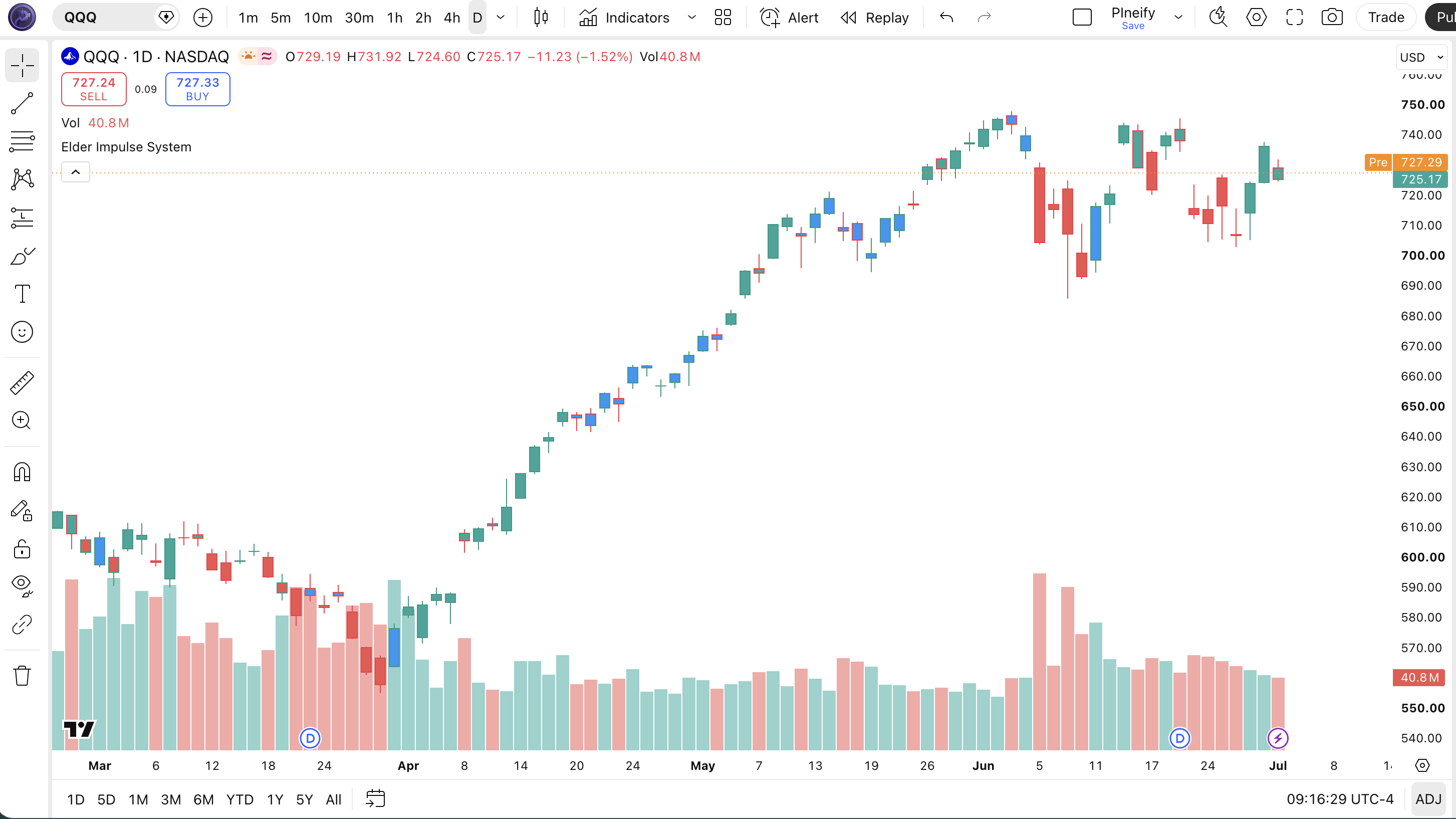Toggle hide all drawings eye icon

22,586
